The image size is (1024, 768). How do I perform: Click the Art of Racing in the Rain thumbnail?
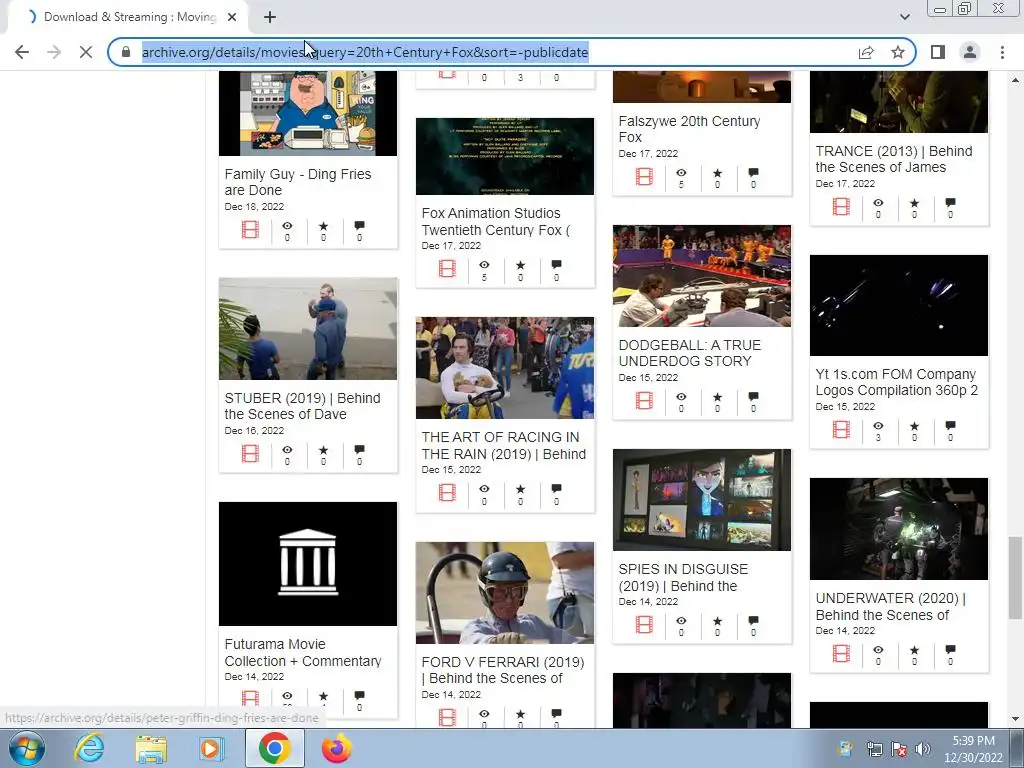click(505, 368)
